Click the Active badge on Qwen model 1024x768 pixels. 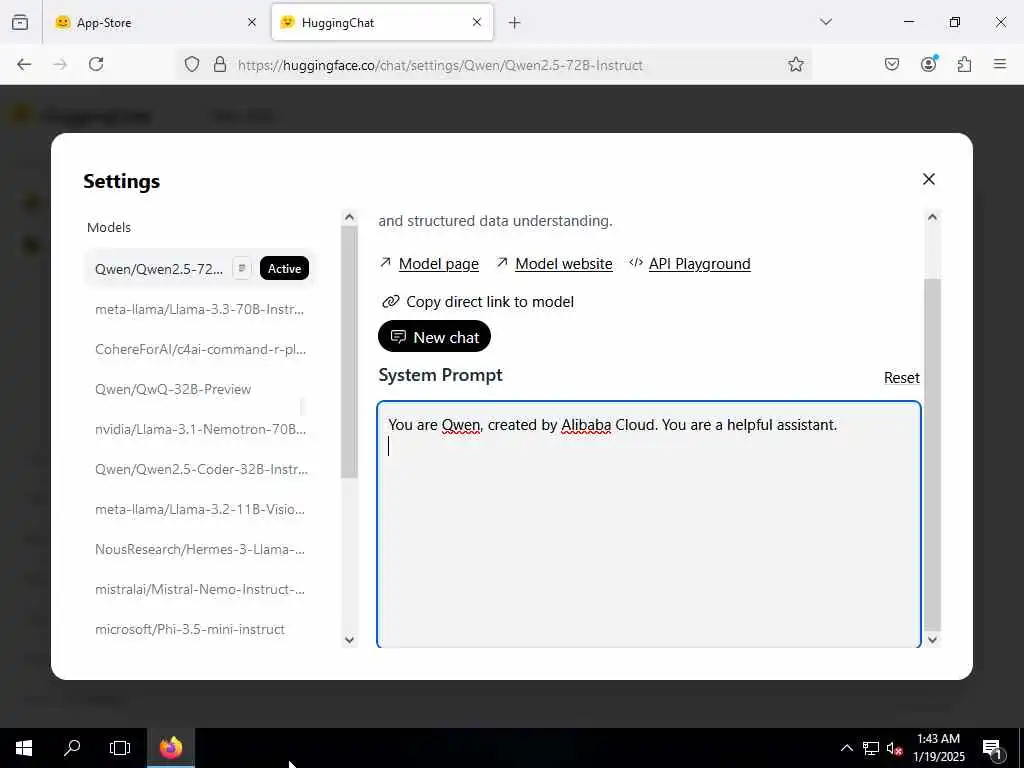284,268
